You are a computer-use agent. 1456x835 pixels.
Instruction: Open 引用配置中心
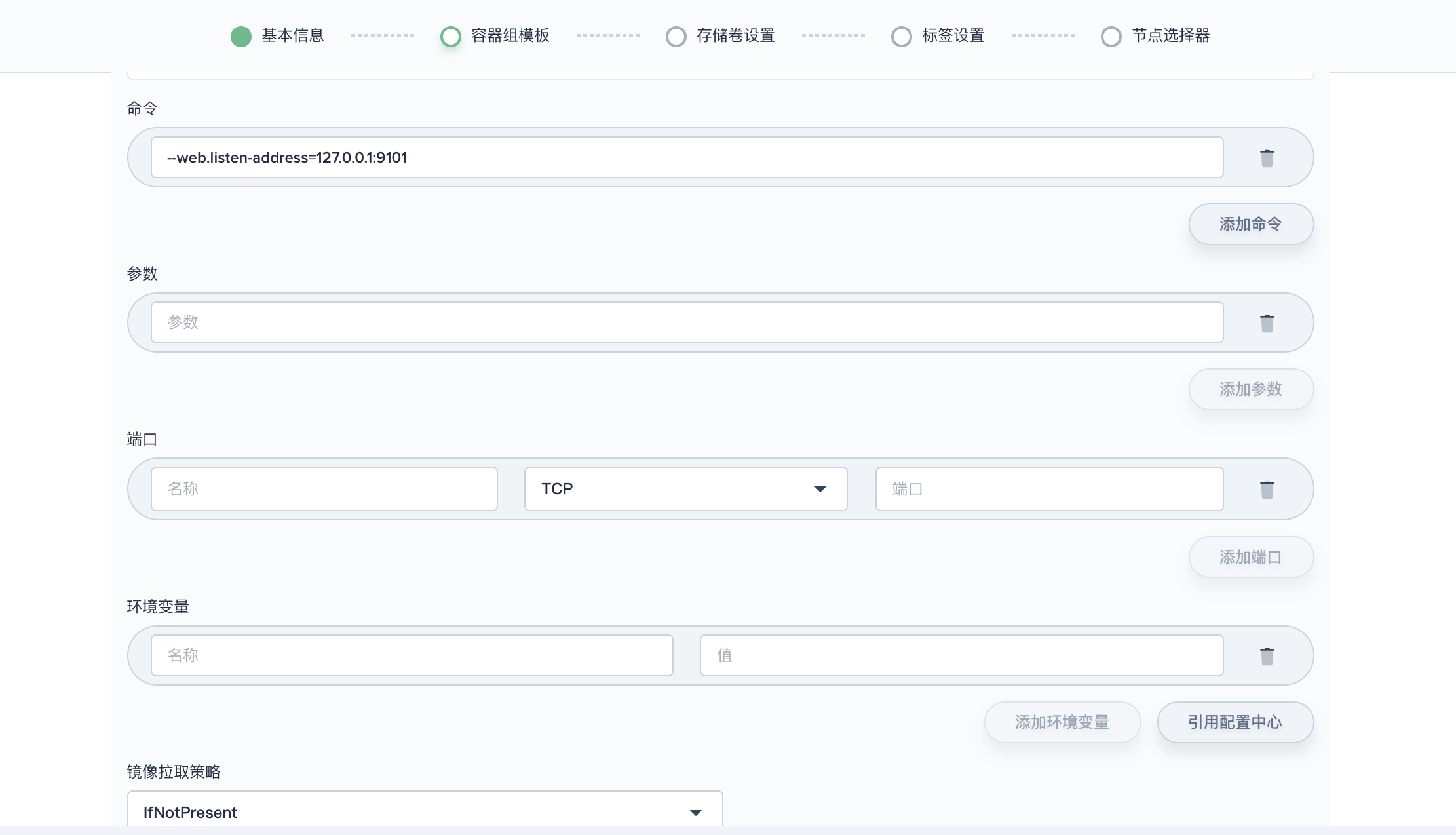(x=1235, y=722)
